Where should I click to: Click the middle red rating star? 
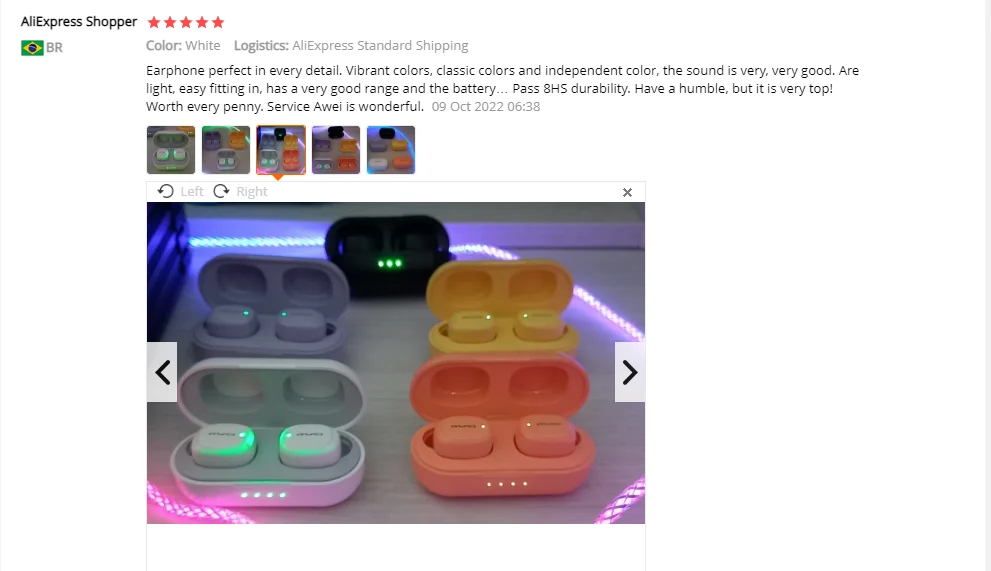pos(186,23)
